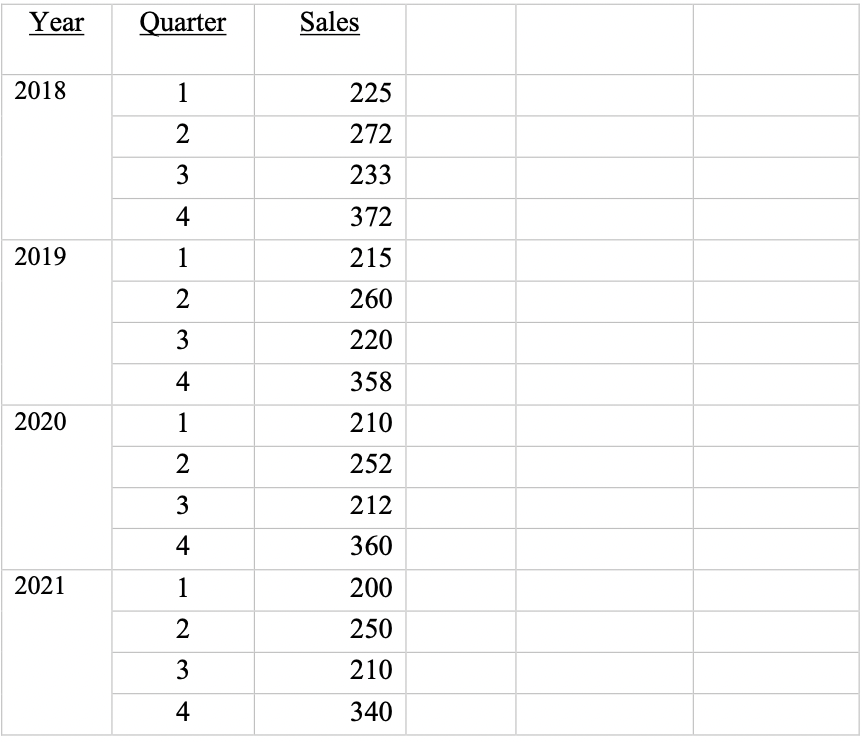
Task: Select the 2018 year cell
Action: (40, 91)
